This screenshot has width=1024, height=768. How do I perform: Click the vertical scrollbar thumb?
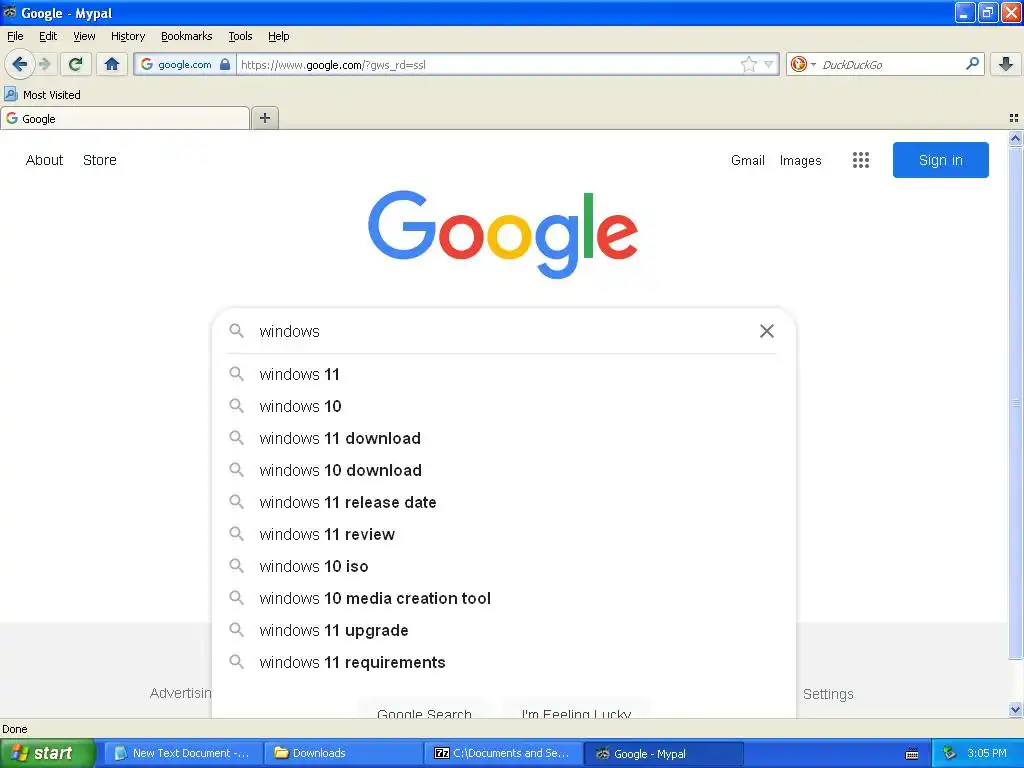click(1015, 403)
